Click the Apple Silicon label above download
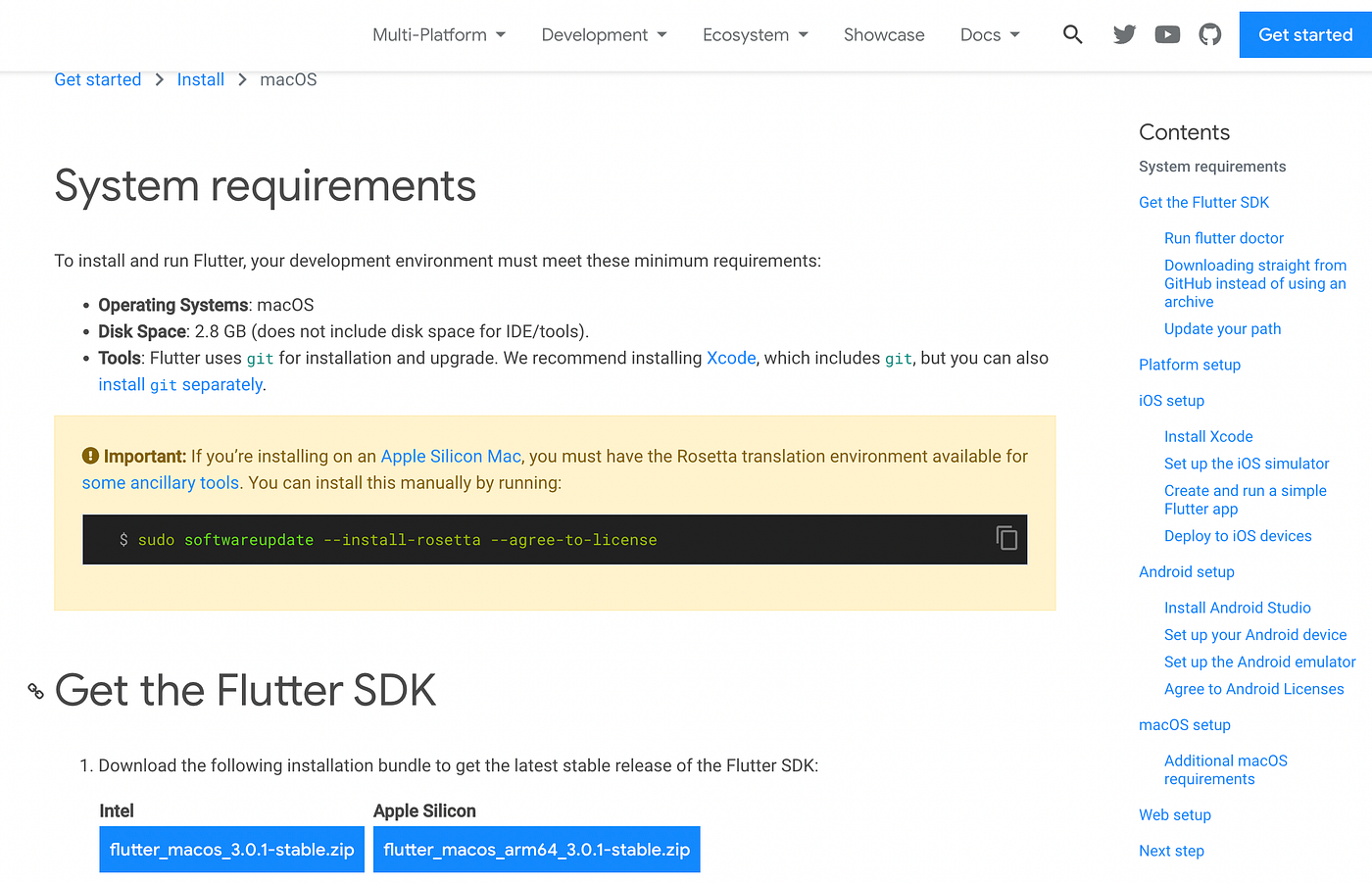The width and height of the screenshot is (1372, 883). tap(424, 810)
